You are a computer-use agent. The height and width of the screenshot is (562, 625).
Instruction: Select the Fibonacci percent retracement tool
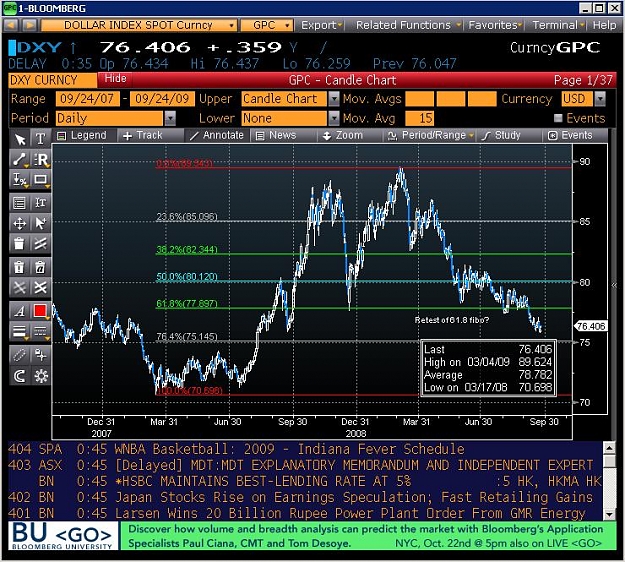point(19,179)
